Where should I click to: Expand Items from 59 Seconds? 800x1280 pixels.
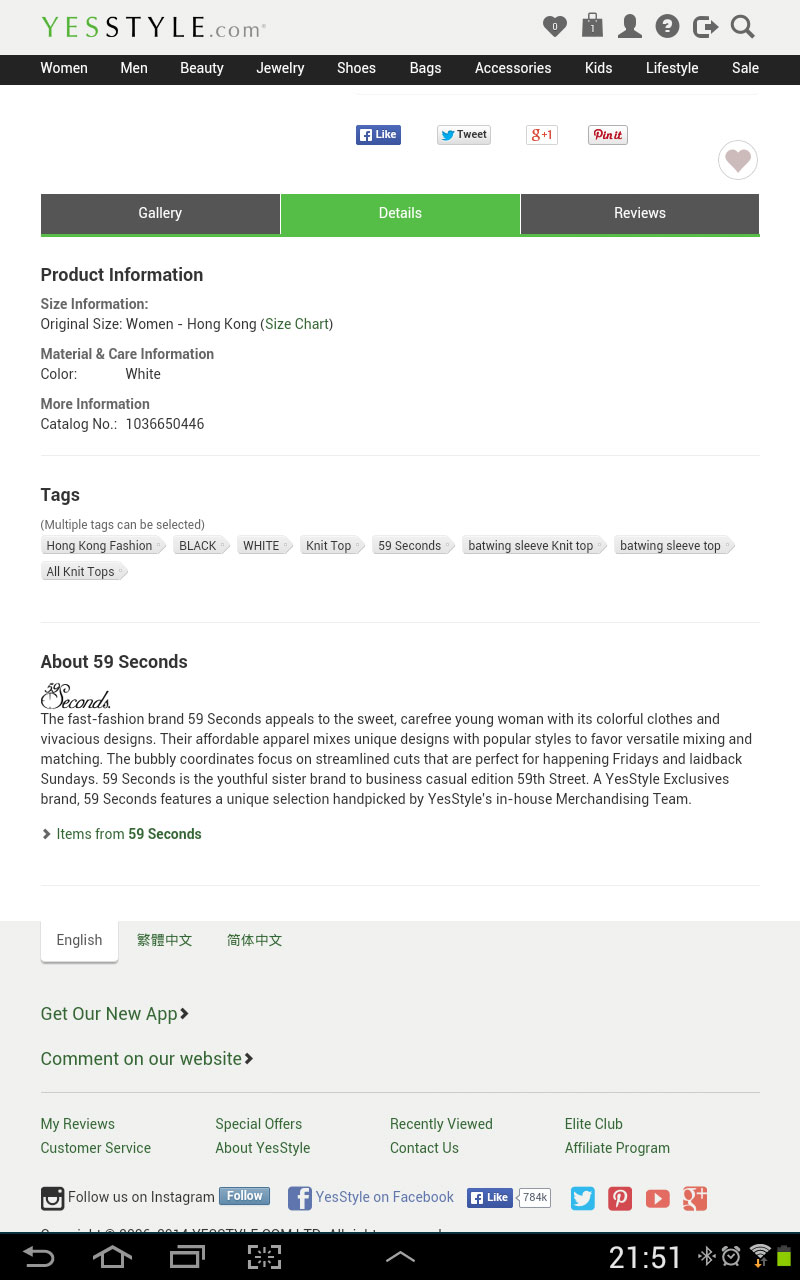click(128, 834)
